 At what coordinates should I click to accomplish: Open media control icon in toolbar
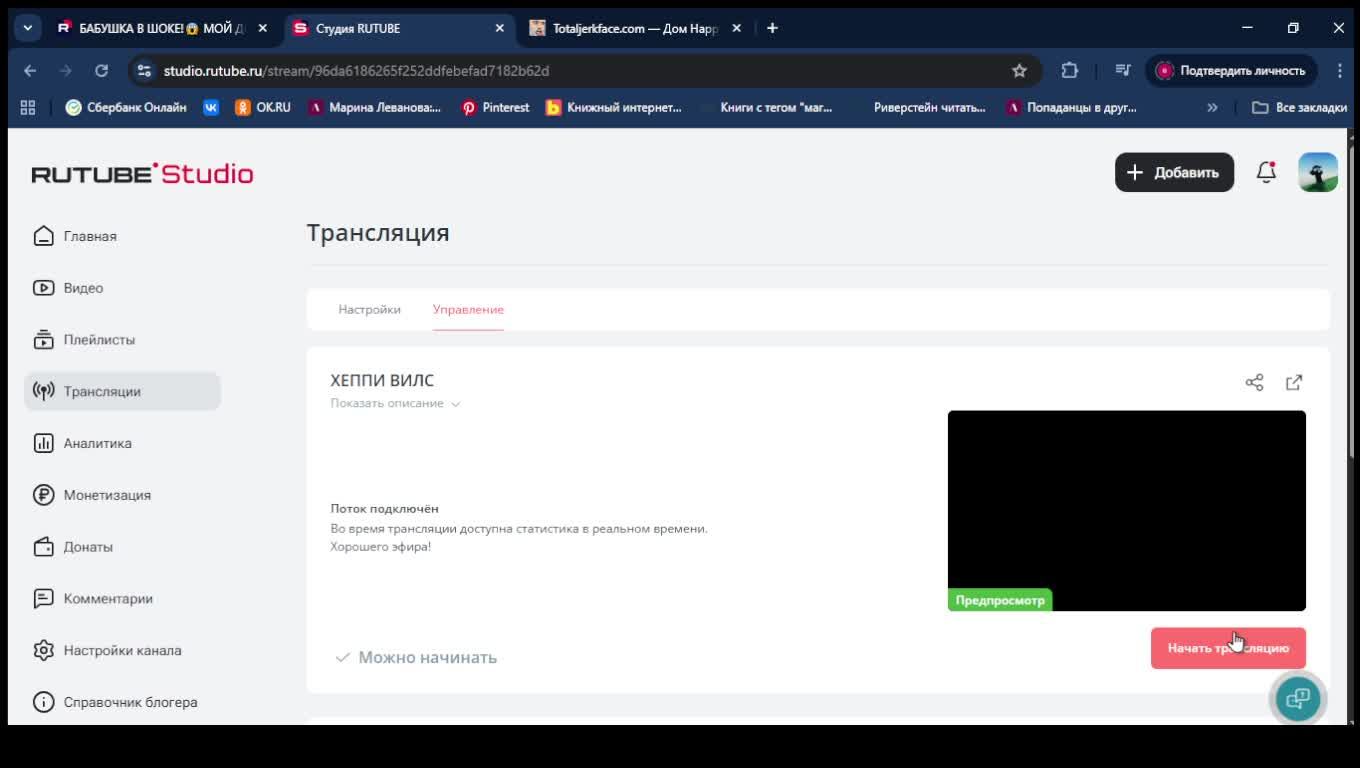[1123, 71]
